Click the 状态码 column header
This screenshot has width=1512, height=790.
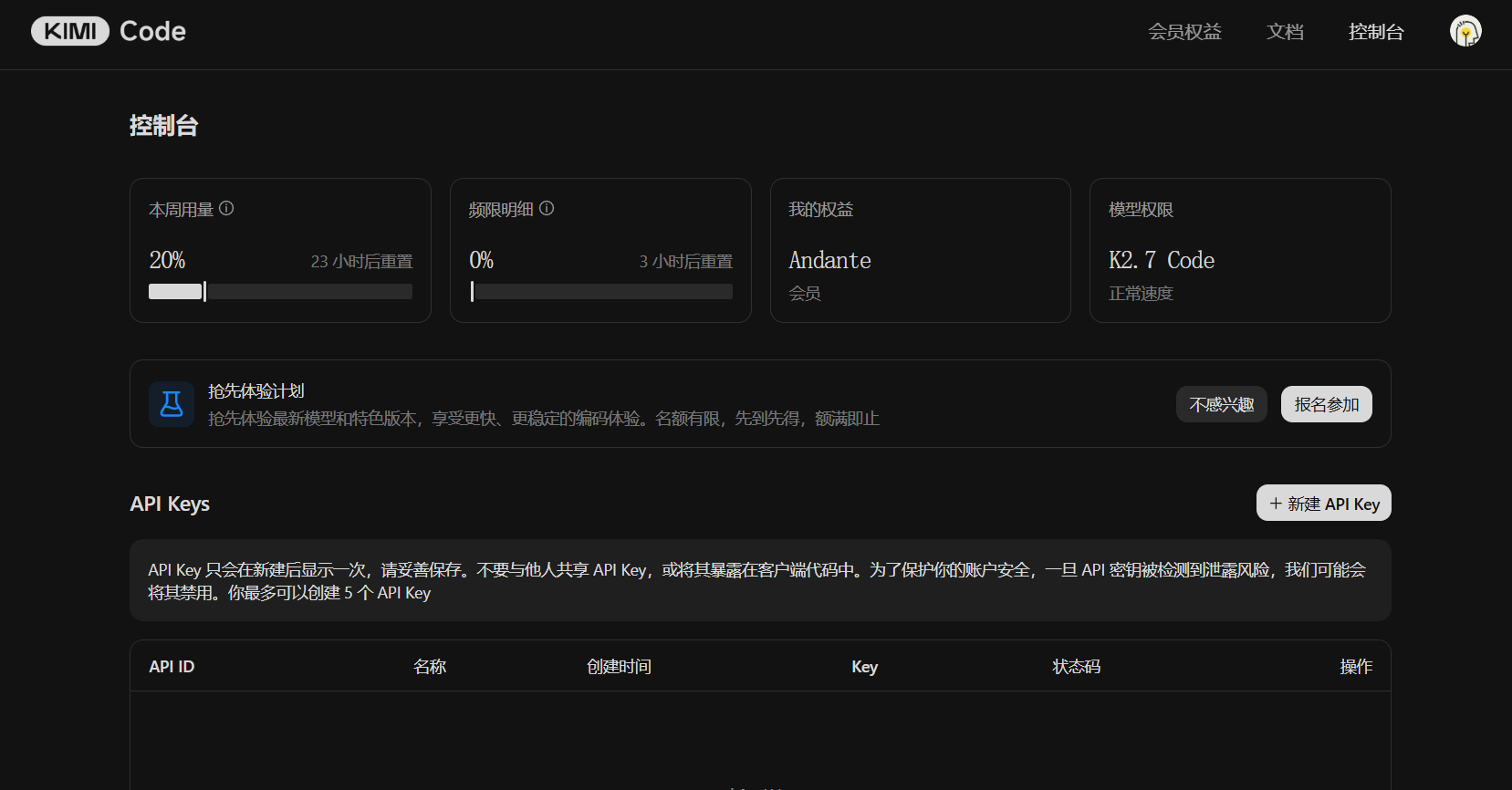(1077, 667)
